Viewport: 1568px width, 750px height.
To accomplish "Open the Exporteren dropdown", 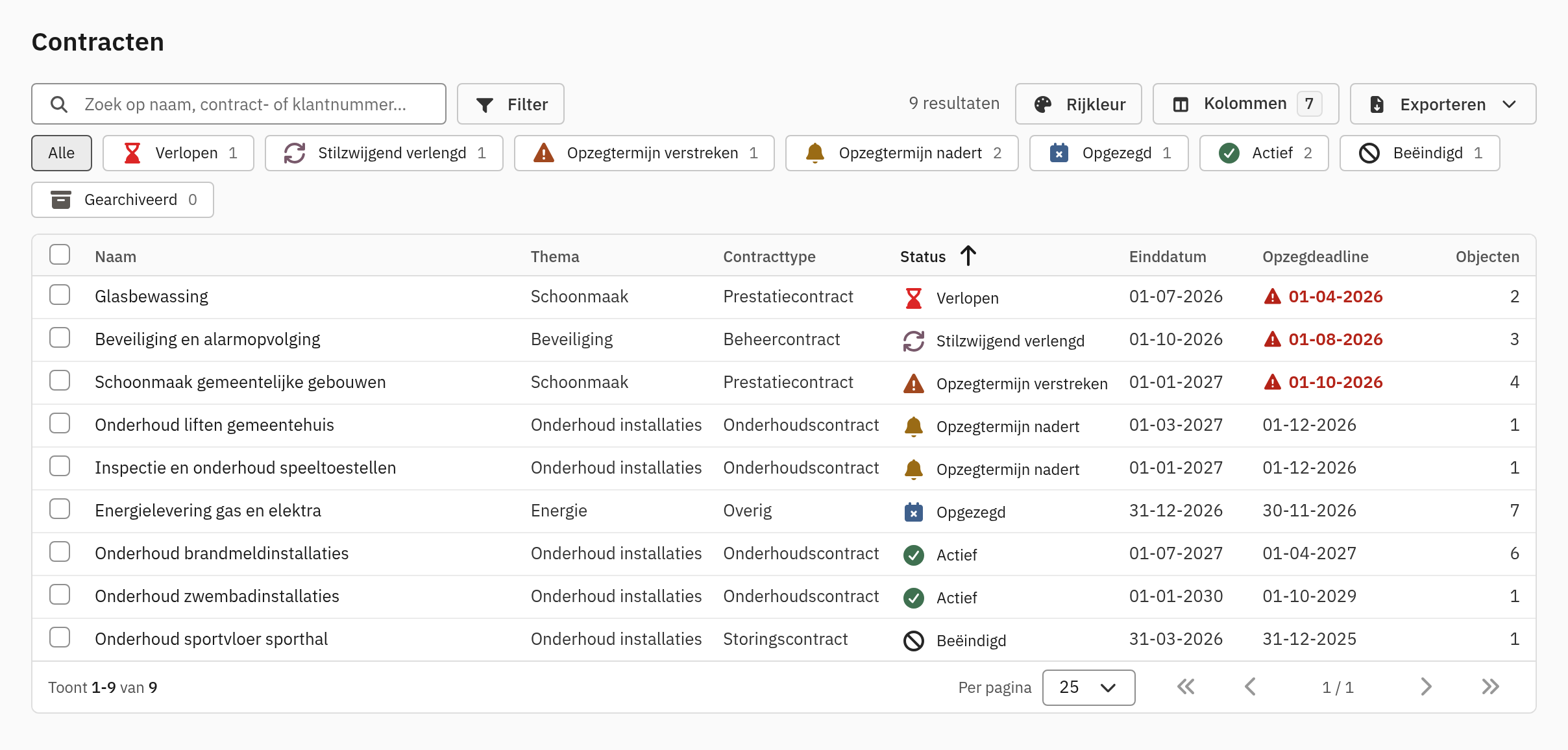I will [x=1443, y=104].
